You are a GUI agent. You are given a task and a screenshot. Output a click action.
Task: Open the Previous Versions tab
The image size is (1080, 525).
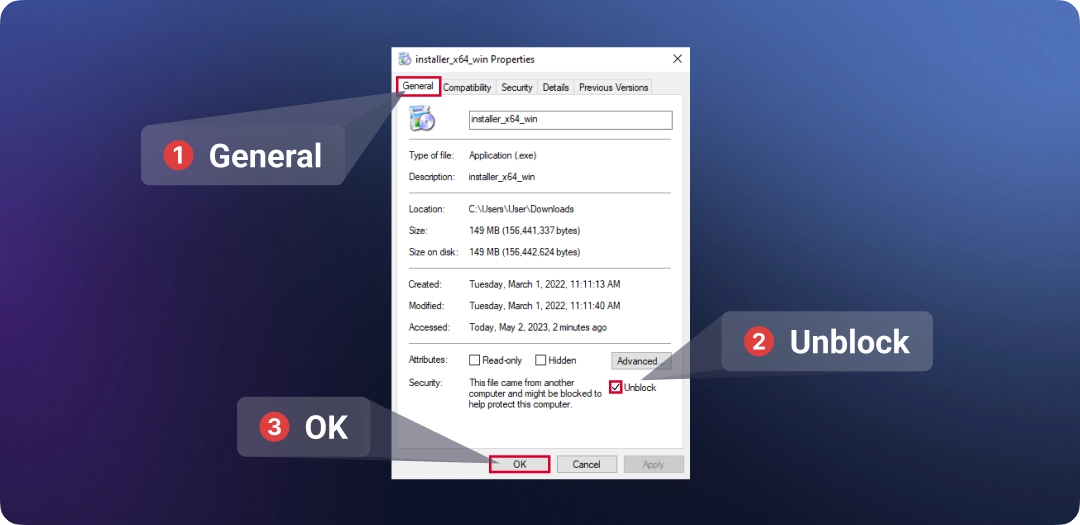(x=613, y=88)
